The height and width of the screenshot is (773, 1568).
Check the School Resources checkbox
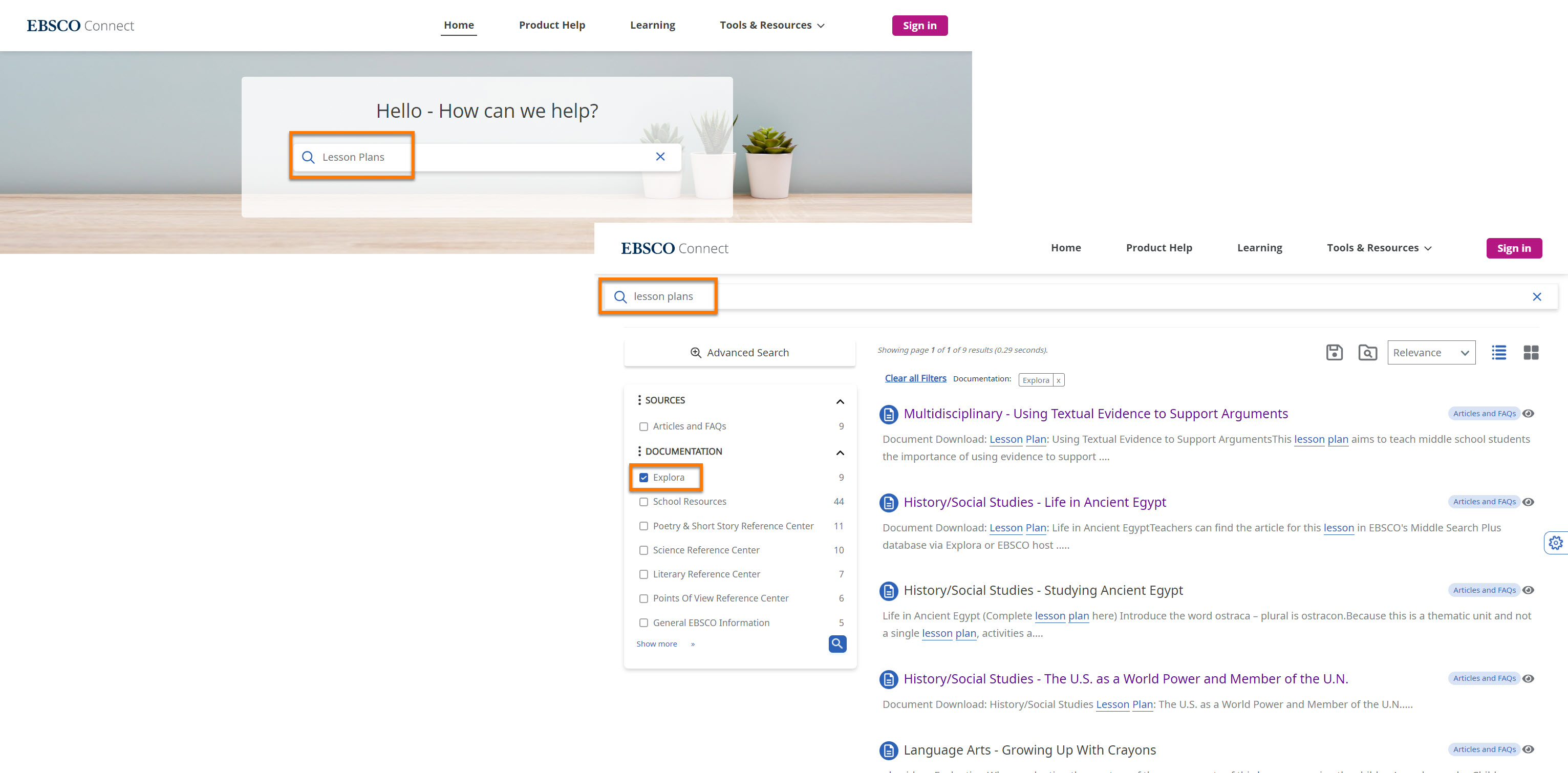[643, 502]
